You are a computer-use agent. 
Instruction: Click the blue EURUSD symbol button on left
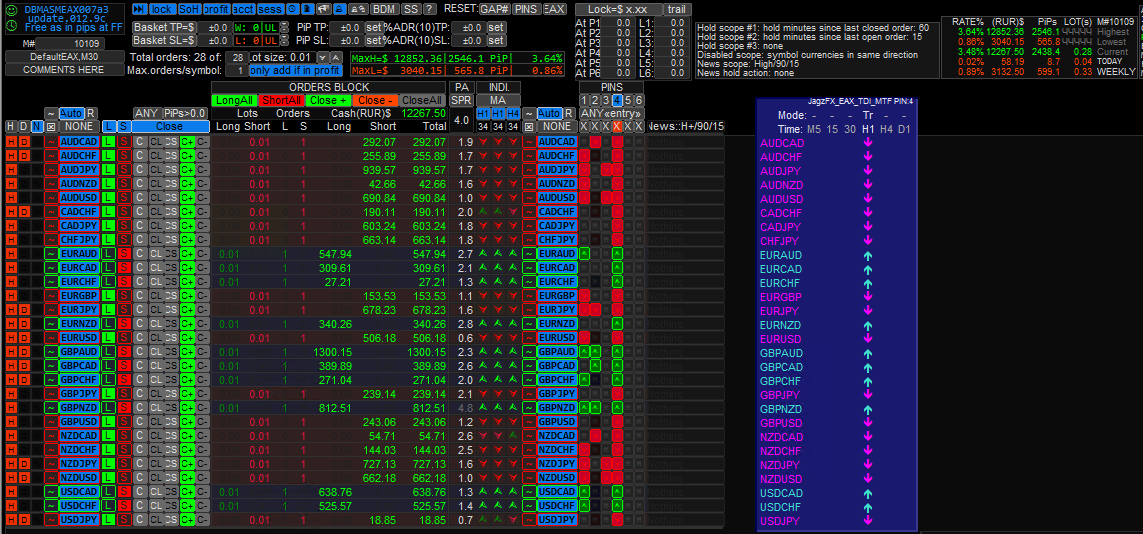point(79,337)
